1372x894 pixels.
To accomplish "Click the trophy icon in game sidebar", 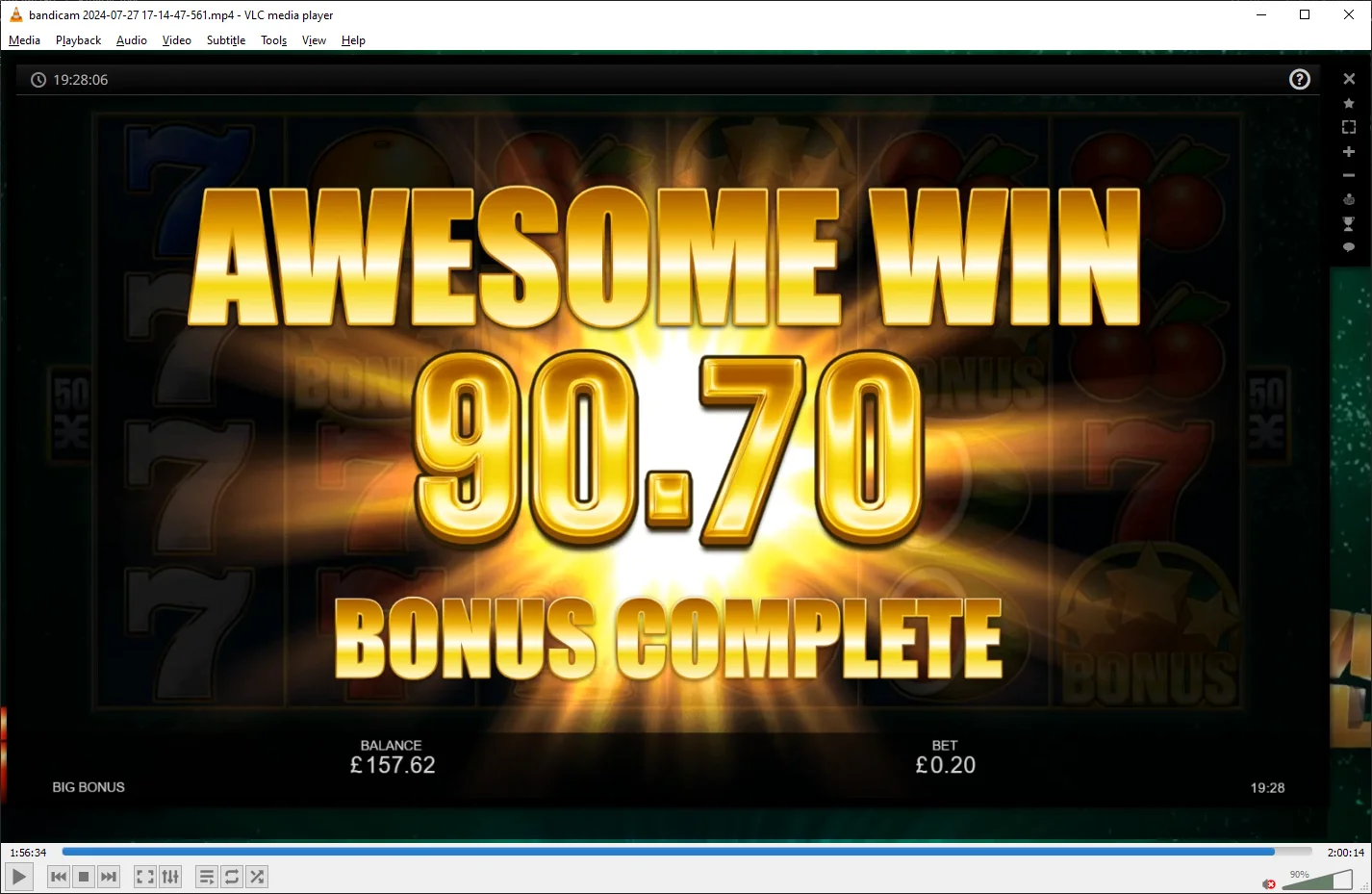I will pyautogui.click(x=1349, y=223).
